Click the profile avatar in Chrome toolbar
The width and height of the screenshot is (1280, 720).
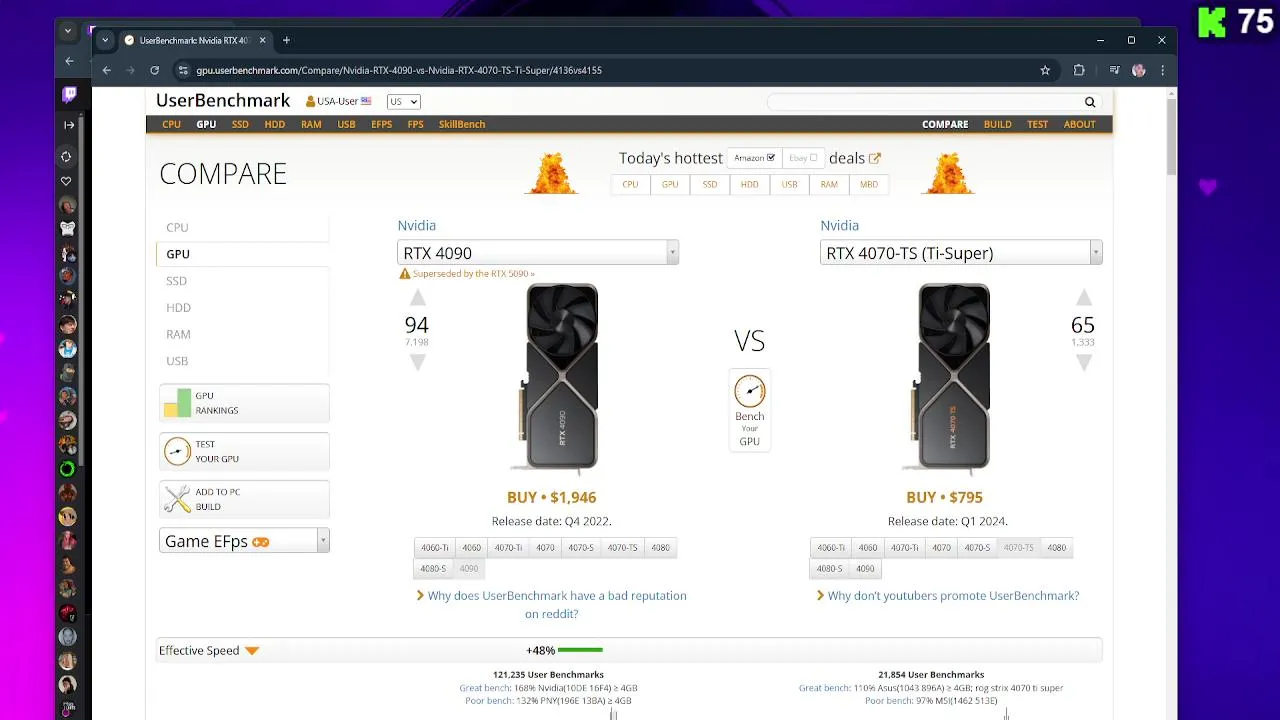[x=1138, y=70]
